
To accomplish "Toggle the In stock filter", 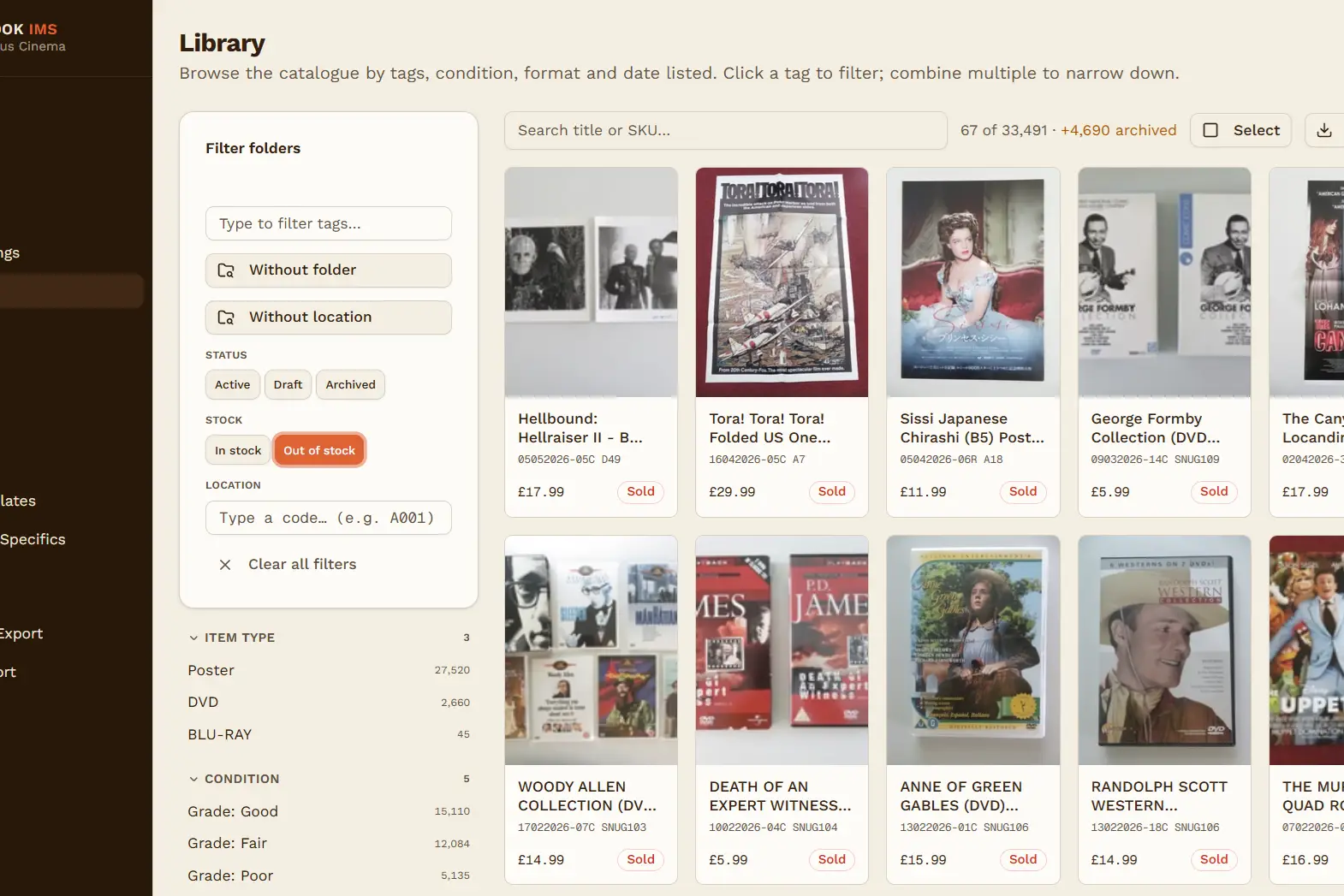I will click(238, 450).
